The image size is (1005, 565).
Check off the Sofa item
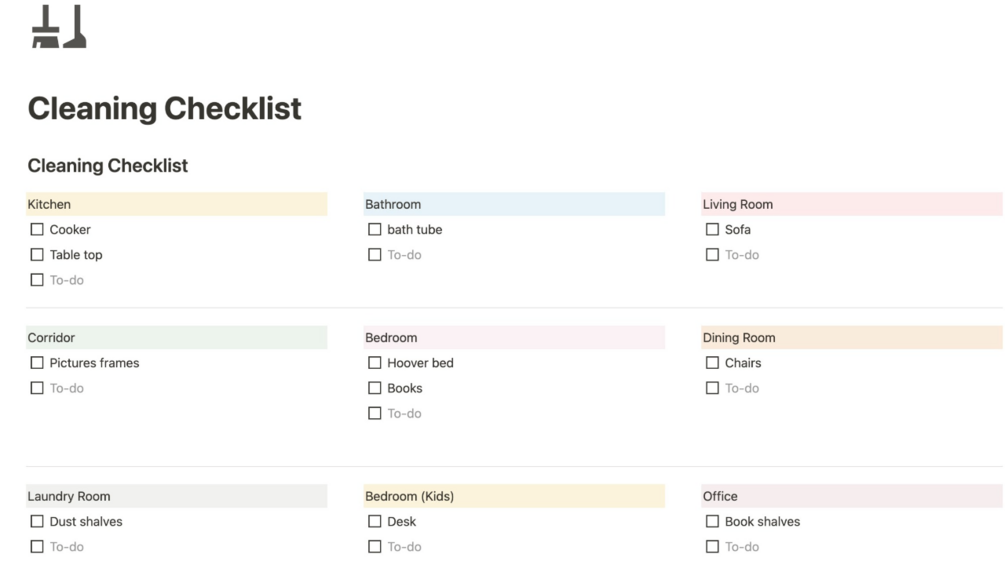712,229
